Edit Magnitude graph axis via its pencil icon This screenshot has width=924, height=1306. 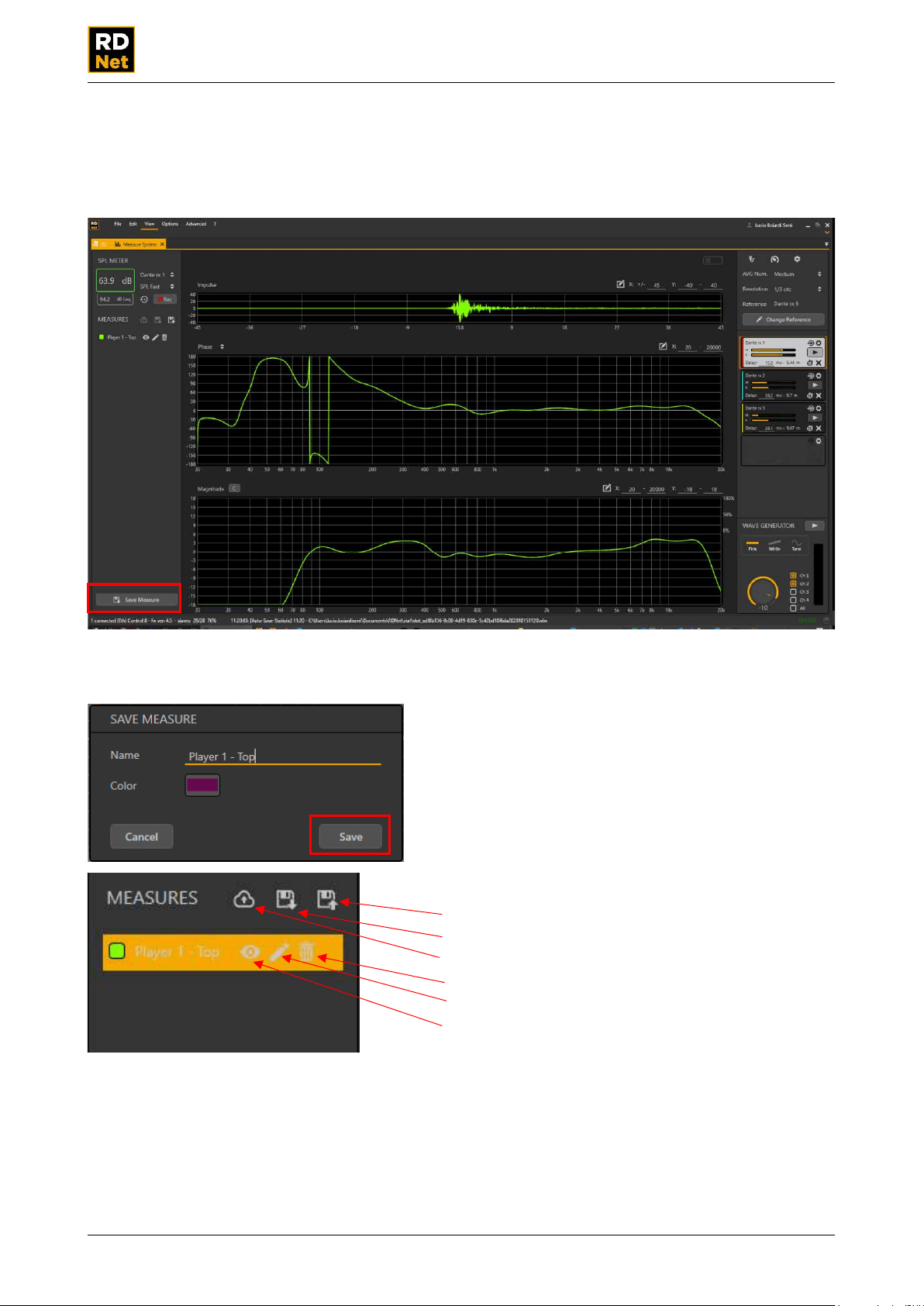607,488
